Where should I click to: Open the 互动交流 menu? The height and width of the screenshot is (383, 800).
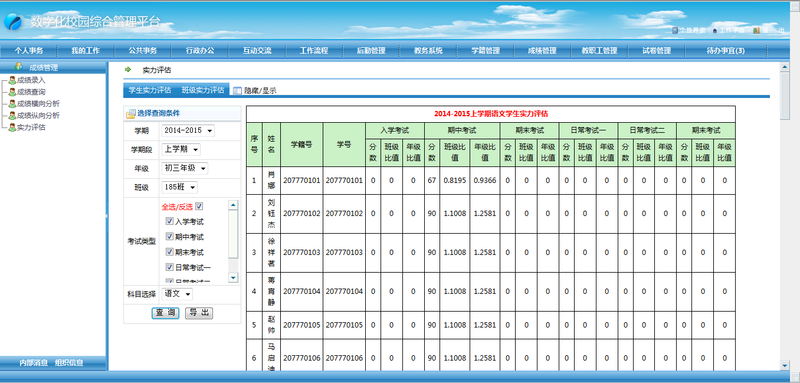pyautogui.click(x=257, y=50)
